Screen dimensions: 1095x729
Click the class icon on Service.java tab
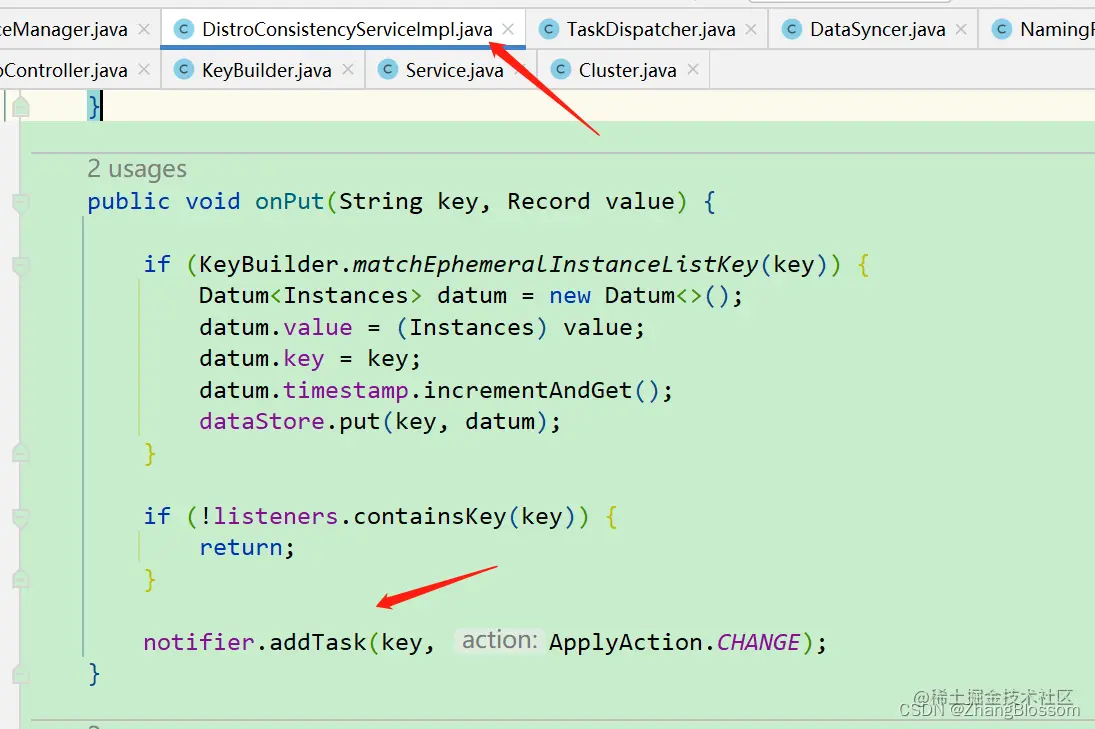click(x=388, y=70)
